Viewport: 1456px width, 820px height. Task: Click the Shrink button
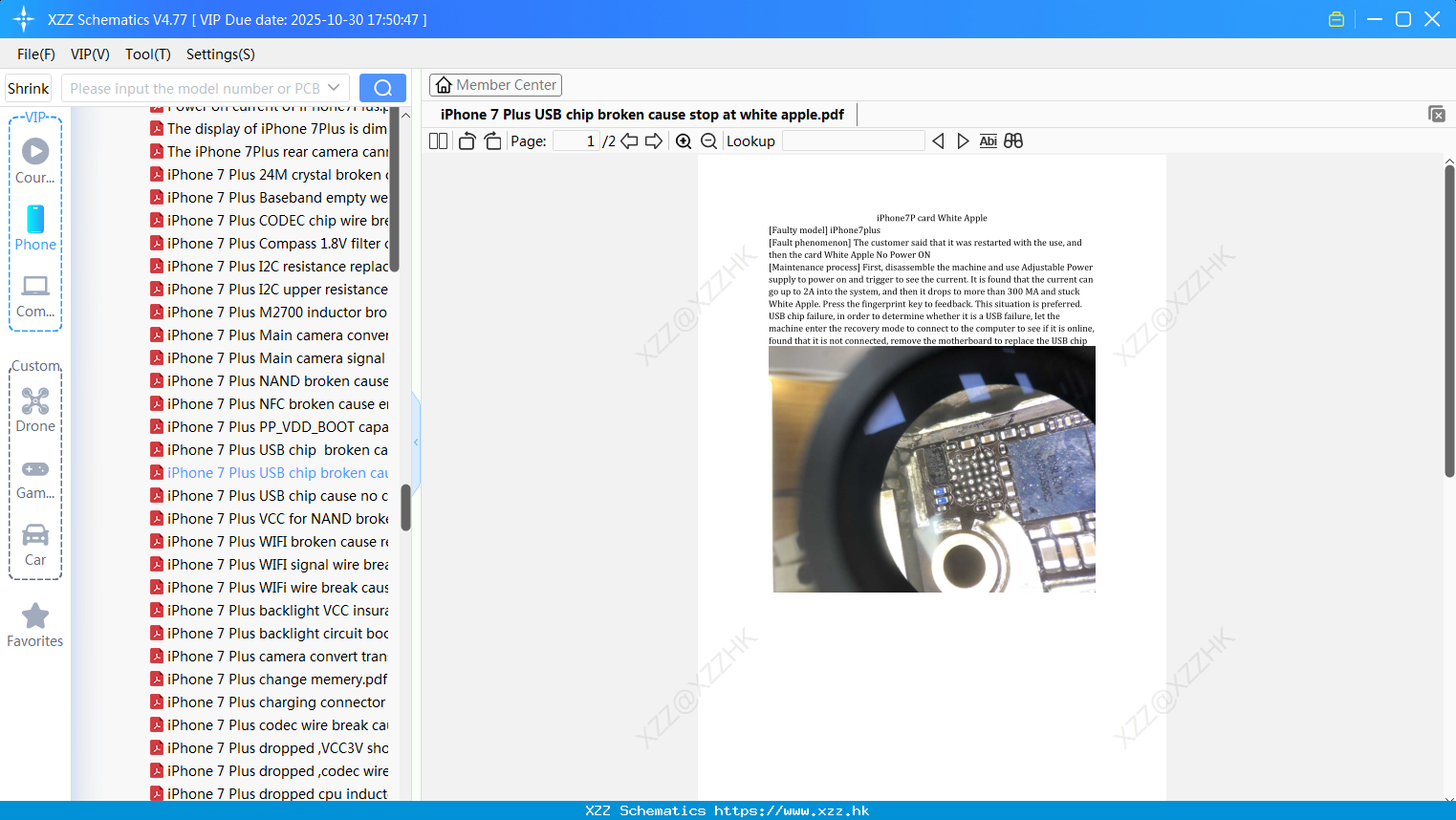click(28, 88)
